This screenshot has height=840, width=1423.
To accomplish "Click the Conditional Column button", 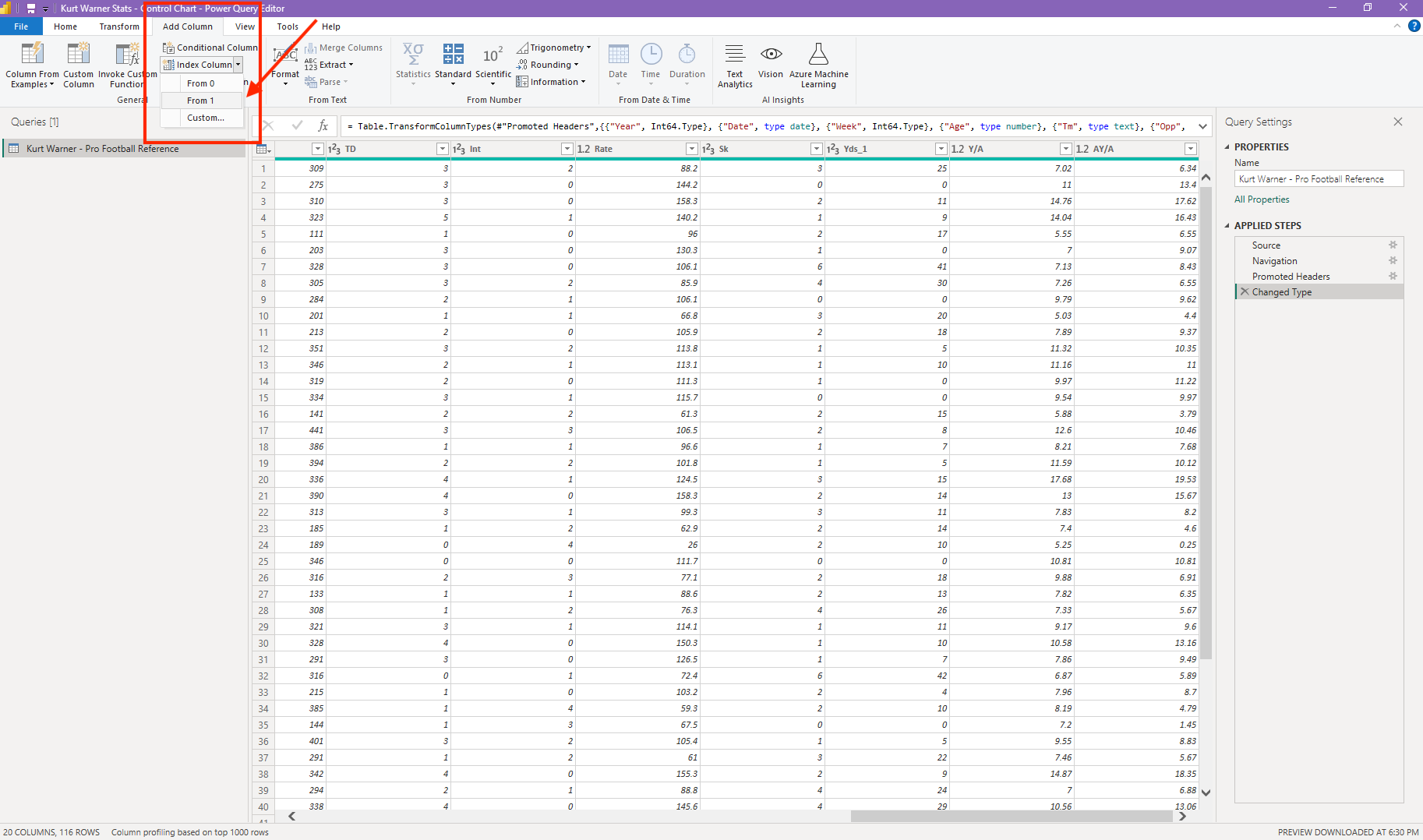I will (x=210, y=48).
